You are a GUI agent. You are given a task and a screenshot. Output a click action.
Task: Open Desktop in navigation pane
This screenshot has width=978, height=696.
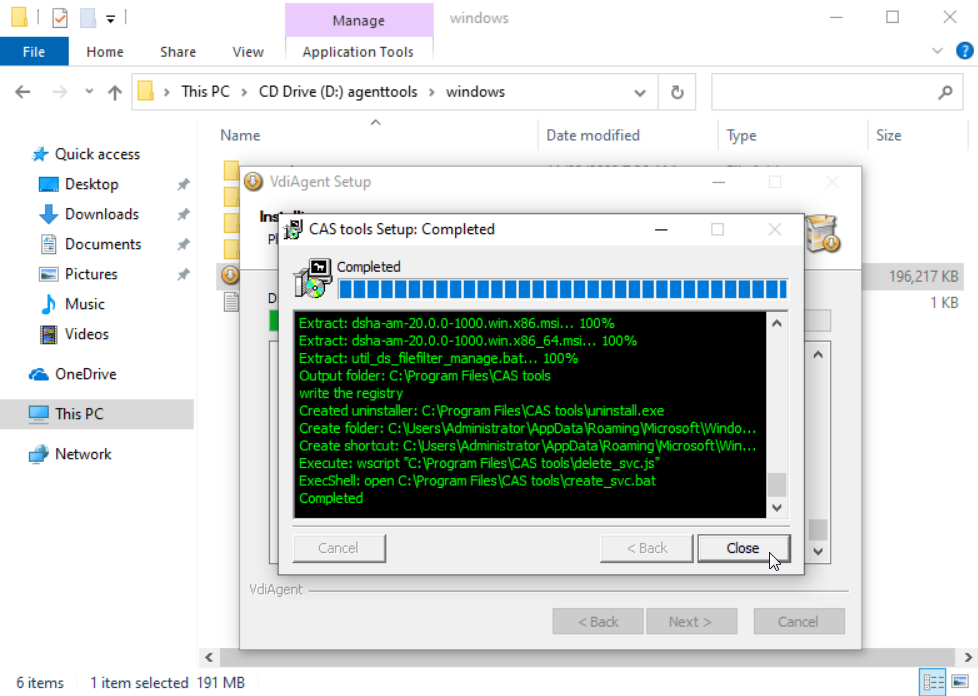92,184
